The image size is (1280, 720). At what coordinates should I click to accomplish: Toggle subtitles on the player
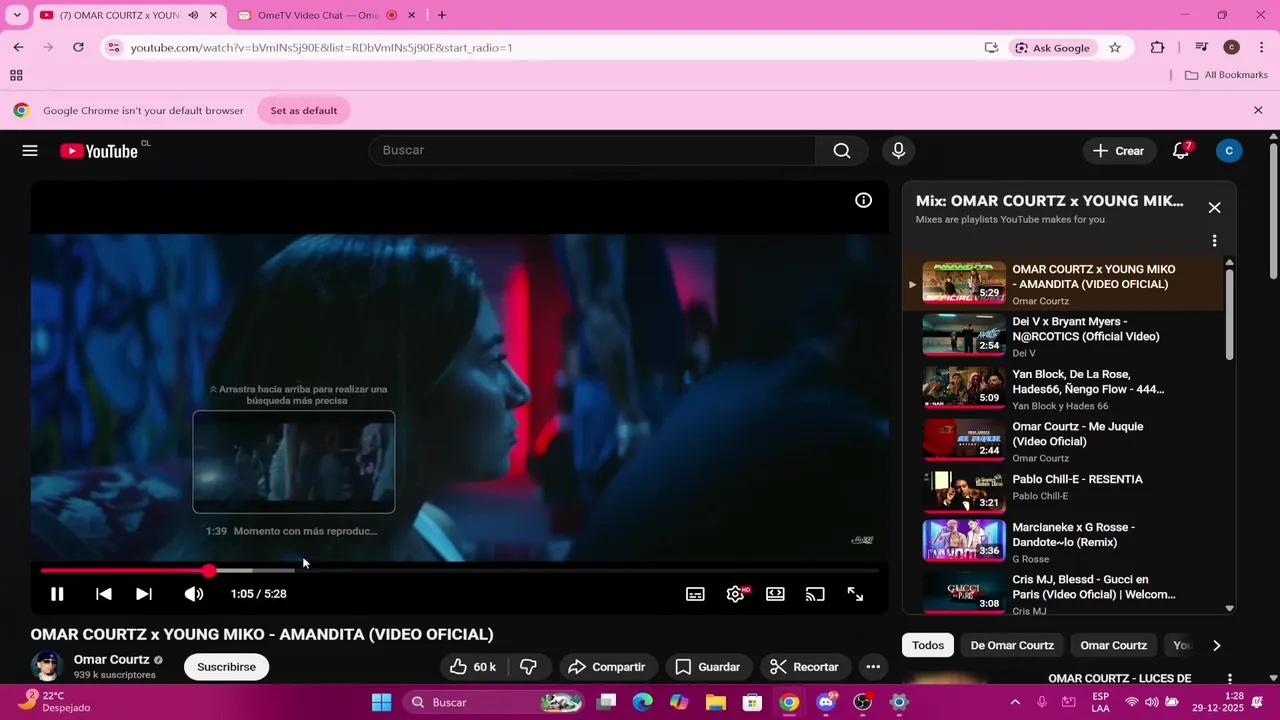click(695, 594)
